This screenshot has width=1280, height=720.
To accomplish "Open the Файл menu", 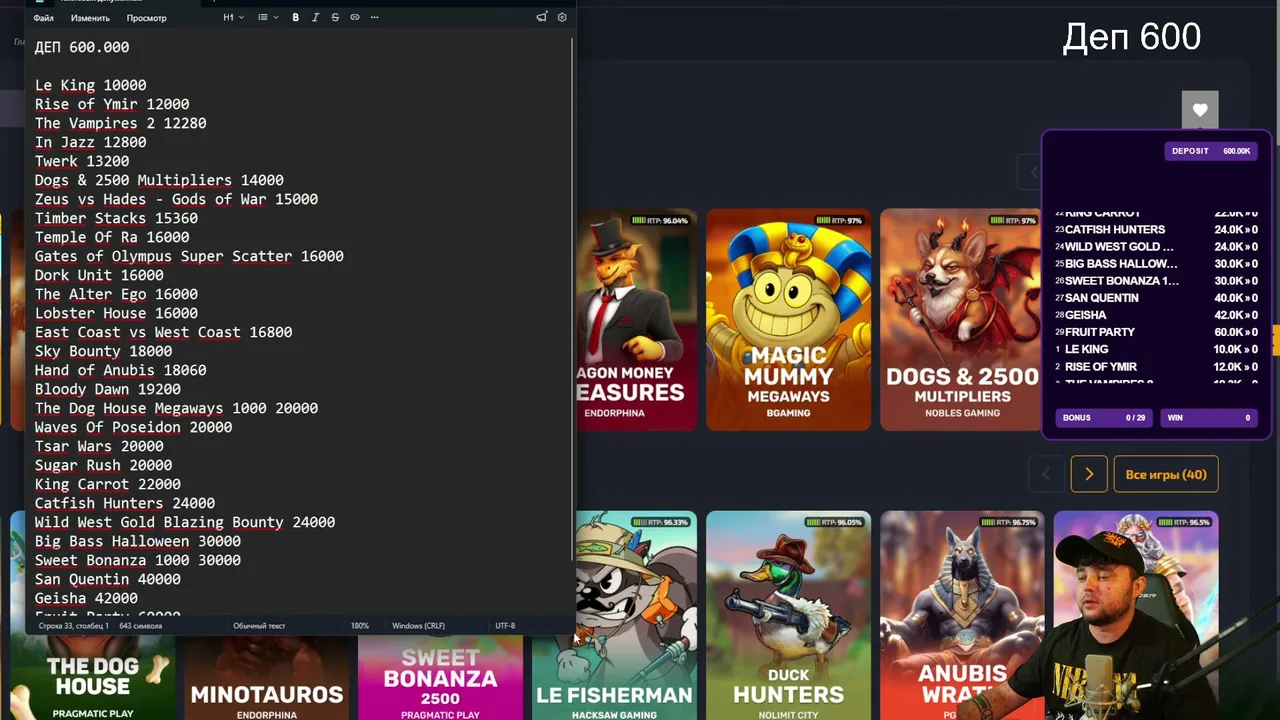I will point(43,18).
